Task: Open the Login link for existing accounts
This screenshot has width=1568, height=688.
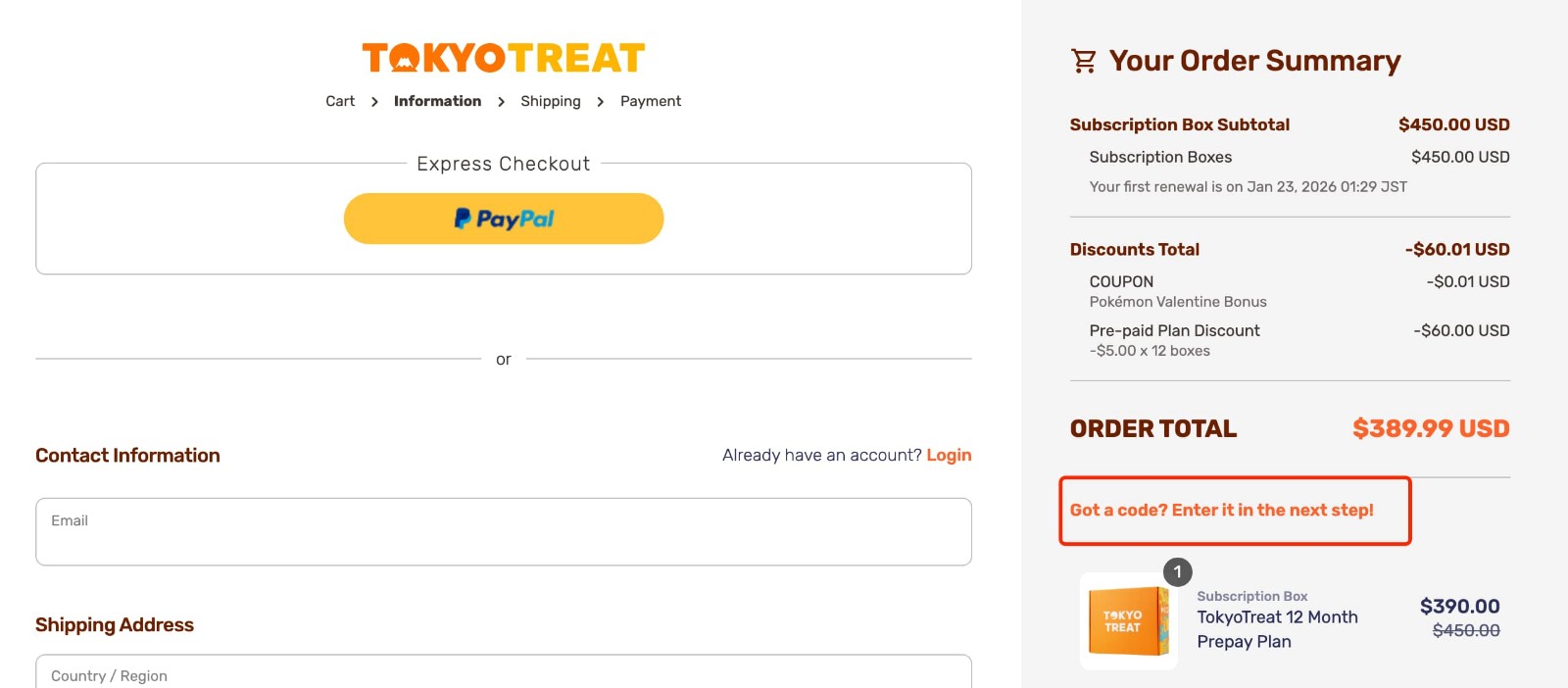Action: [x=949, y=455]
